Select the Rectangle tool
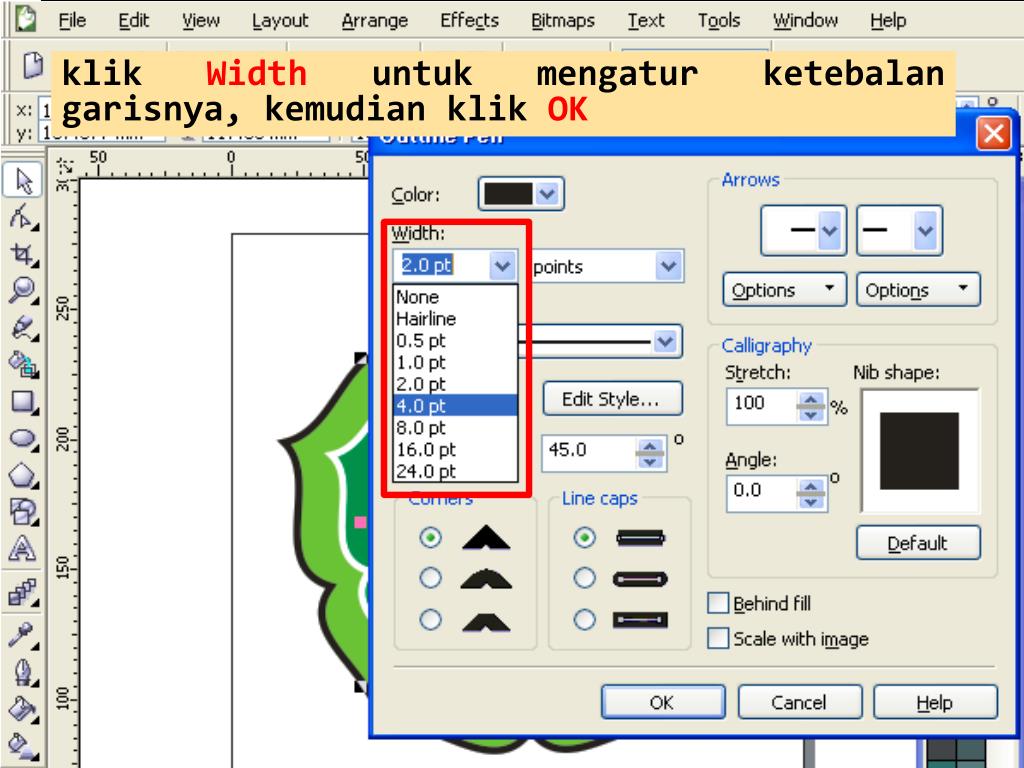This screenshot has width=1024, height=768. click(24, 402)
